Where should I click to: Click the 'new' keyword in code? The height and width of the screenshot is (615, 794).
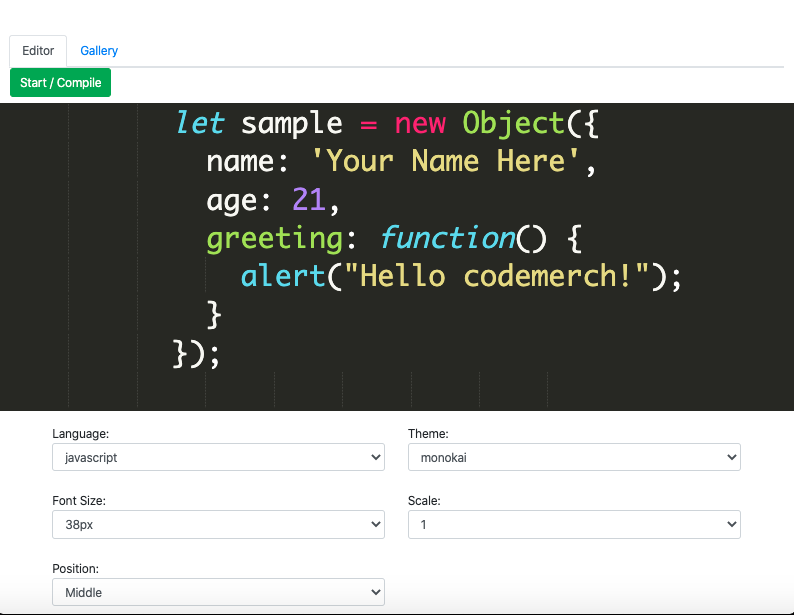tap(420, 124)
